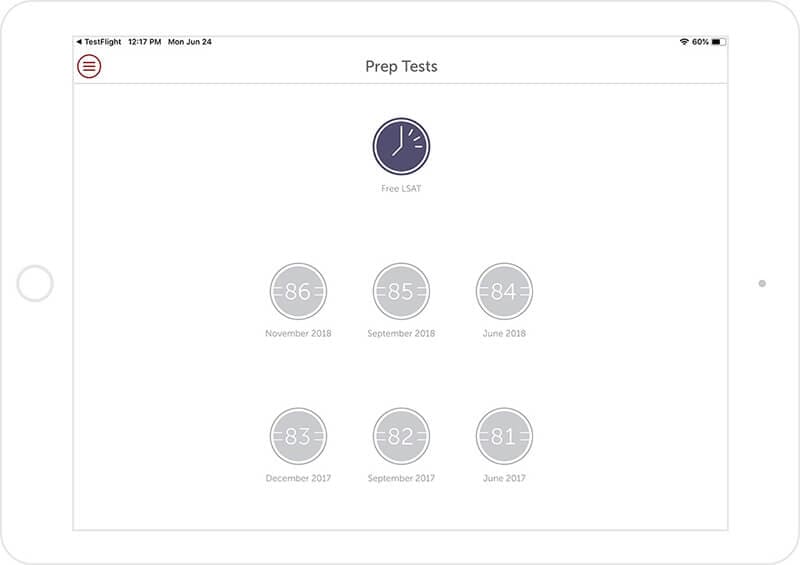Select the September 2018 label
800x565 pixels.
tap(401, 333)
